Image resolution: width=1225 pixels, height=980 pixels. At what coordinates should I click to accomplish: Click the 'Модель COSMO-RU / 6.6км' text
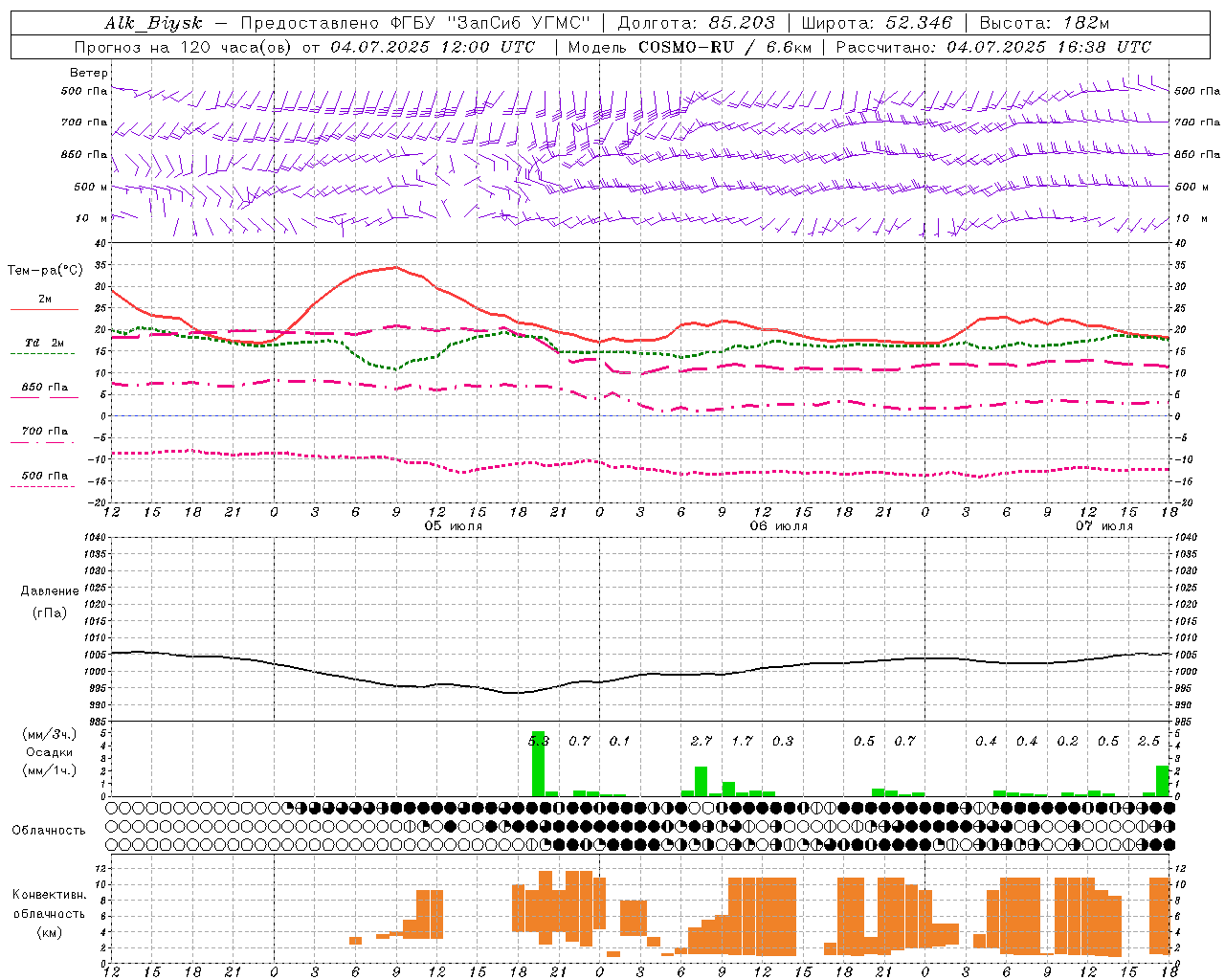click(689, 47)
